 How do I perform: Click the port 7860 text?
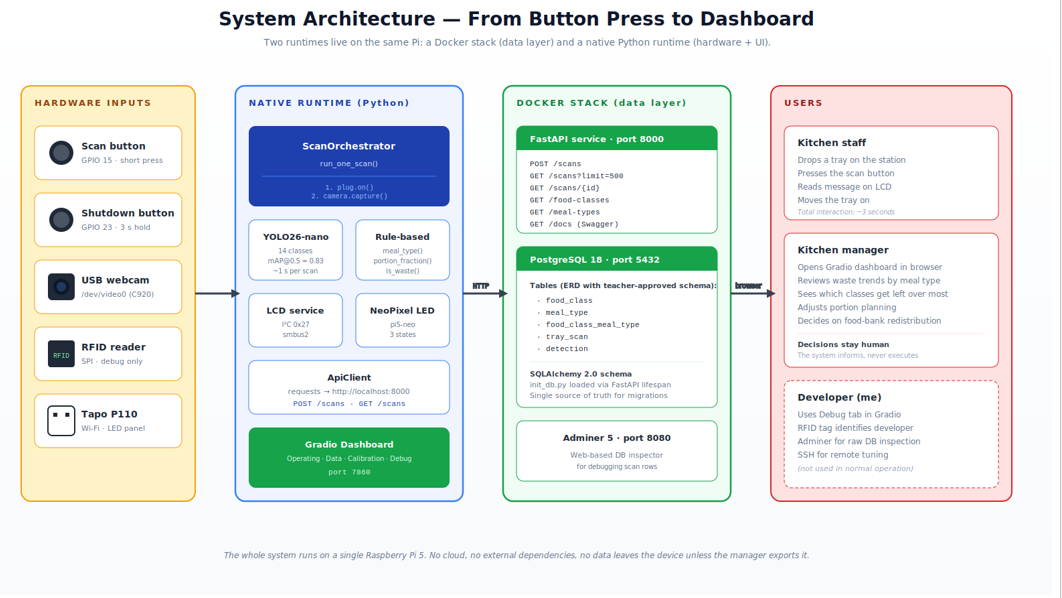(349, 472)
